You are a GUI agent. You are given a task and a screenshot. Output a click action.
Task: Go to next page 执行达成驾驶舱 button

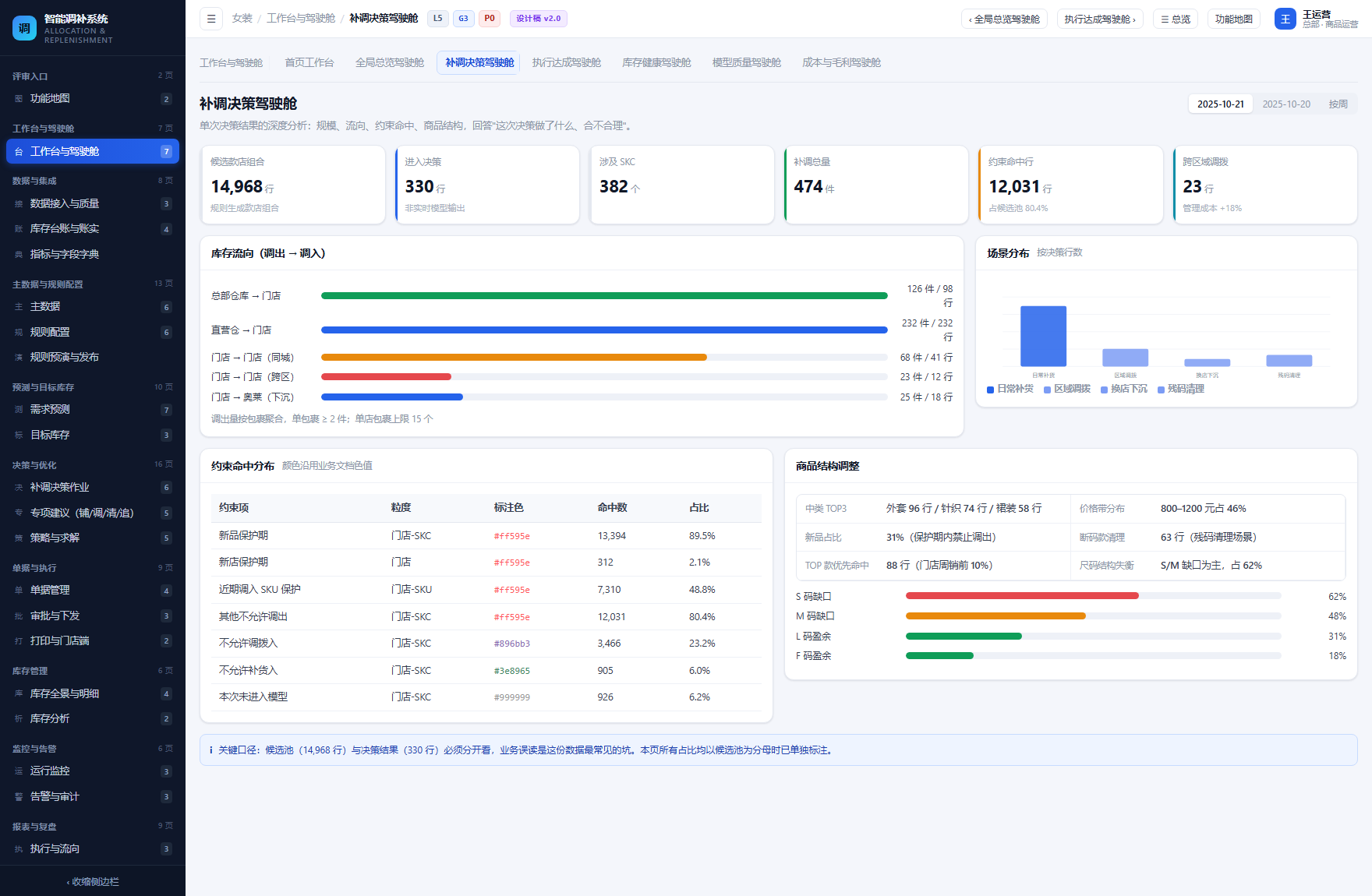(1100, 19)
